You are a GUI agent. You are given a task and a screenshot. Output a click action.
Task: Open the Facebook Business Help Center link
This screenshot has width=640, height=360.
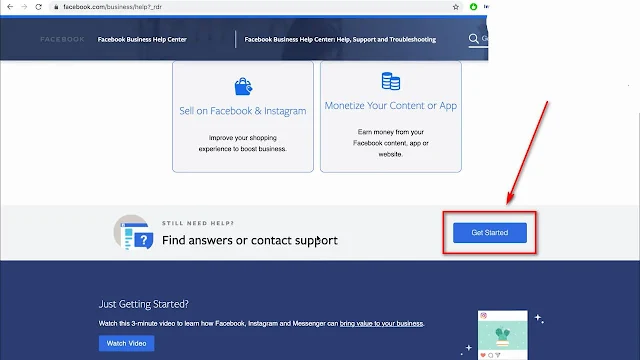(x=142, y=39)
